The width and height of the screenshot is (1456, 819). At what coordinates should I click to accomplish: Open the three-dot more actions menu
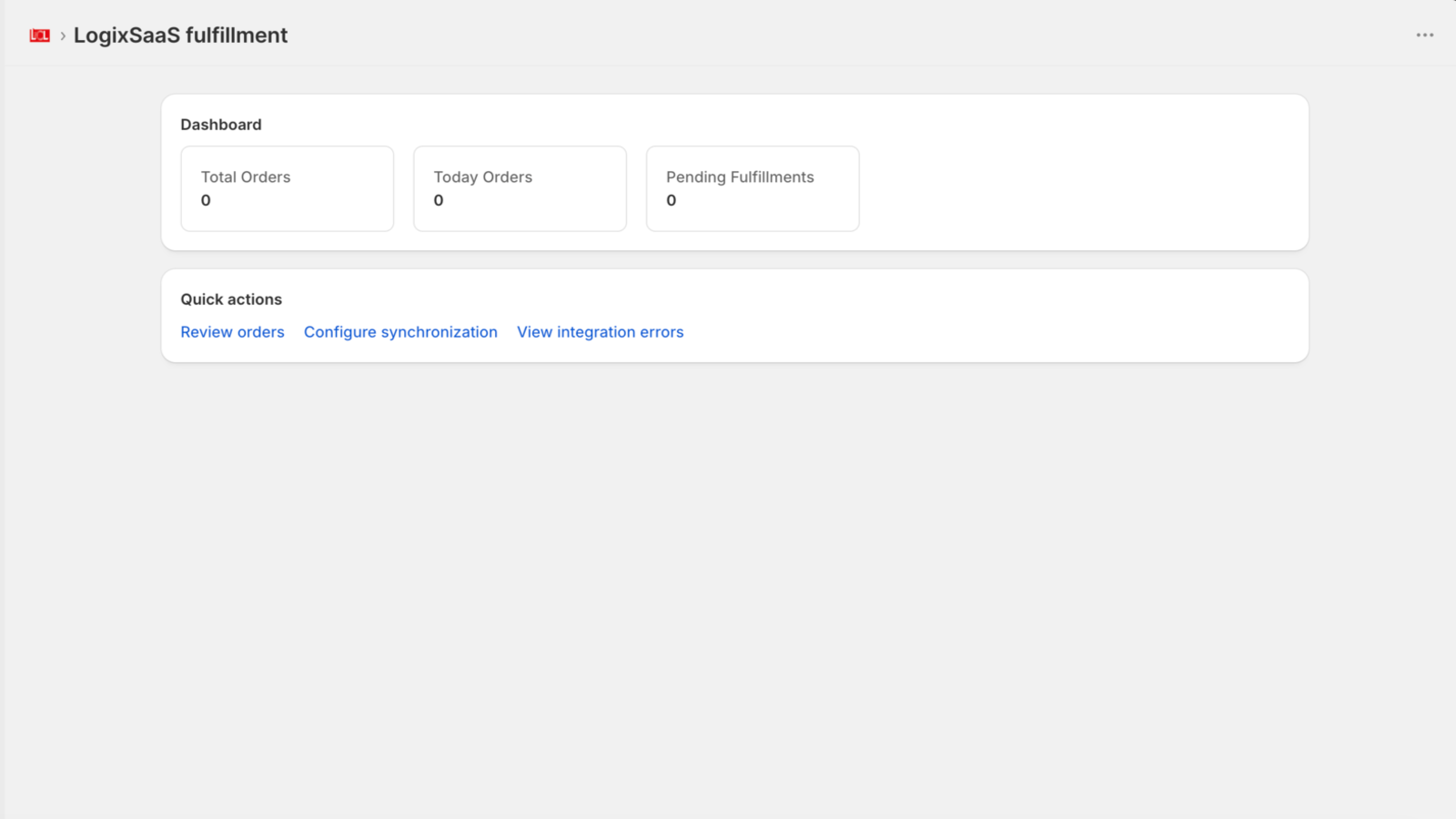(1424, 35)
